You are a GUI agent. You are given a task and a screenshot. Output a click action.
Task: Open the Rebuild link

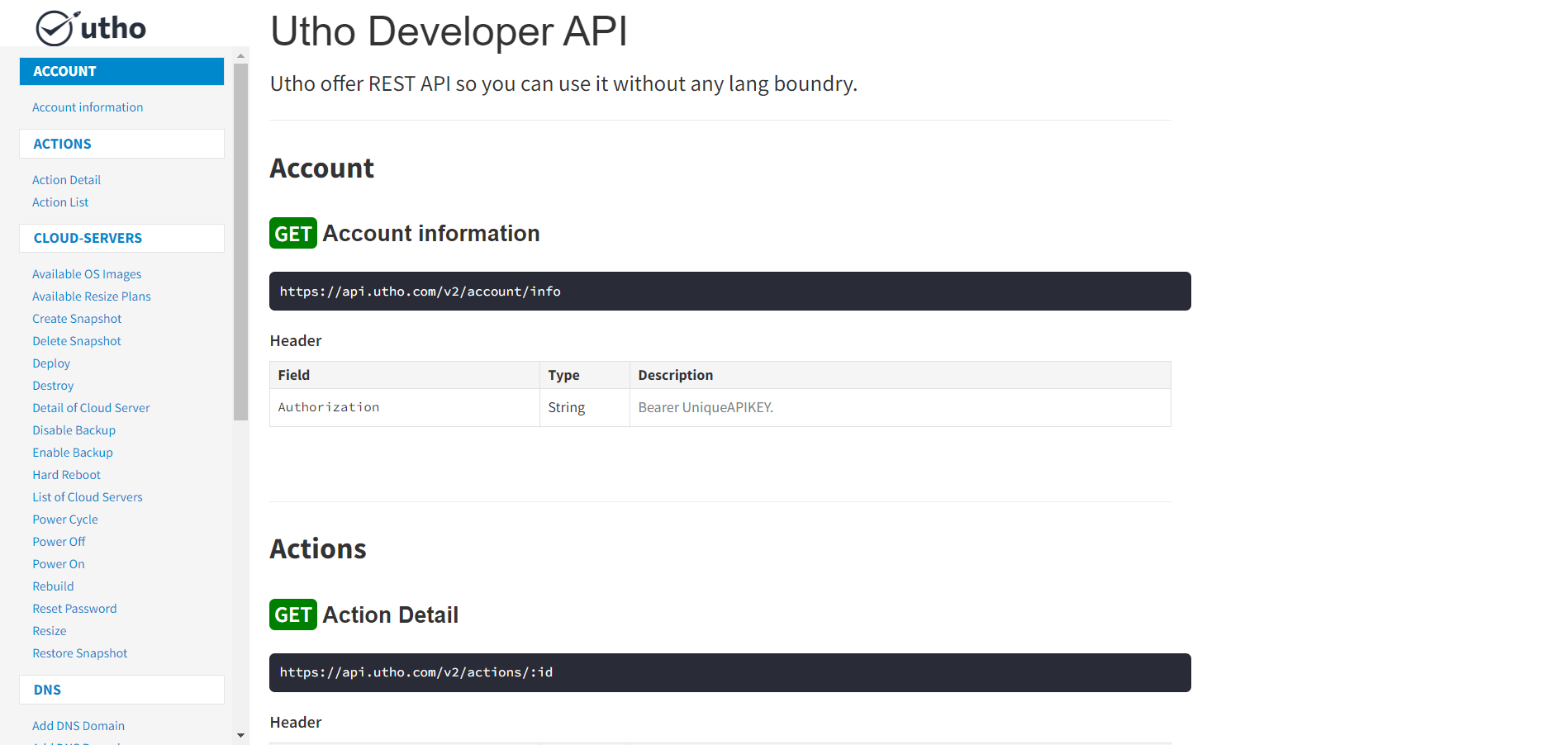point(53,586)
